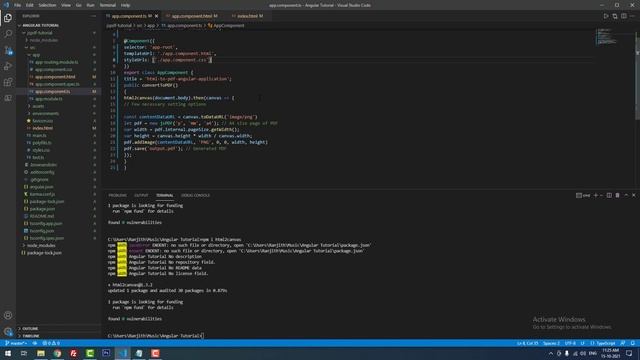
Task: Split the editor to the right
Action: [624, 16]
